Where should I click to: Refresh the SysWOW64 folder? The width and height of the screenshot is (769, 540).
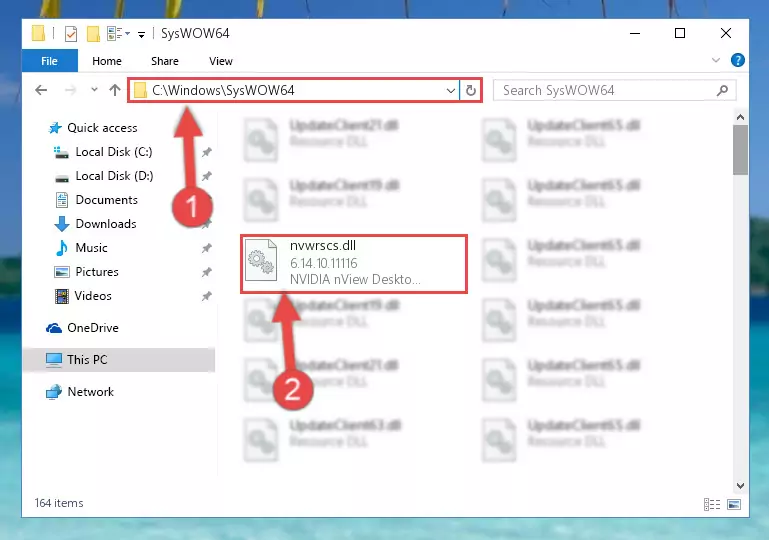470,90
